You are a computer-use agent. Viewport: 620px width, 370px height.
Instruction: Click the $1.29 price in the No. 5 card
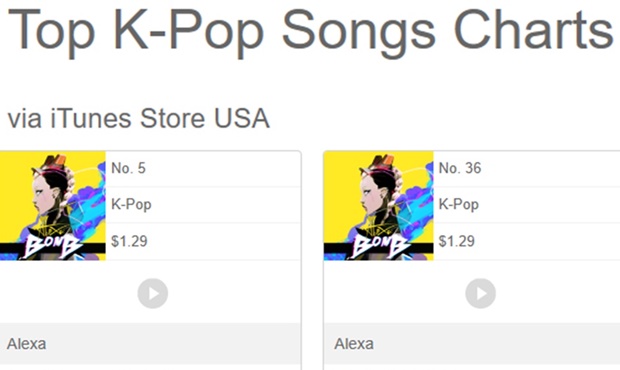tap(129, 241)
